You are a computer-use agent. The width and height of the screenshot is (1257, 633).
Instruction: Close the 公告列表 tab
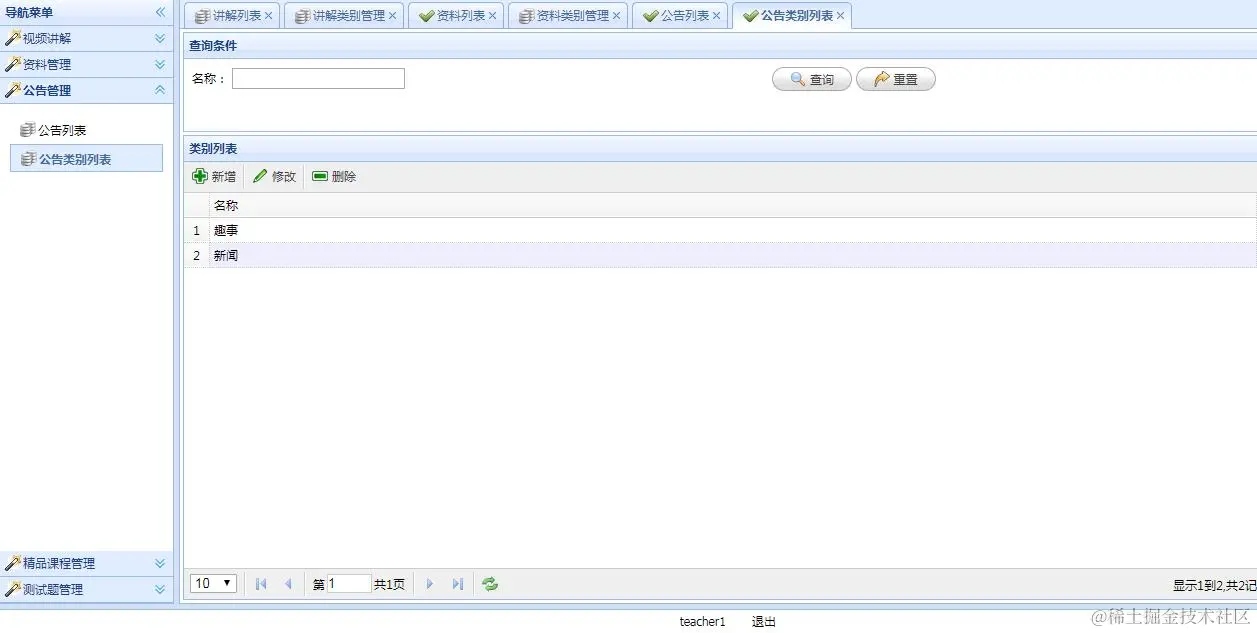[716, 16]
